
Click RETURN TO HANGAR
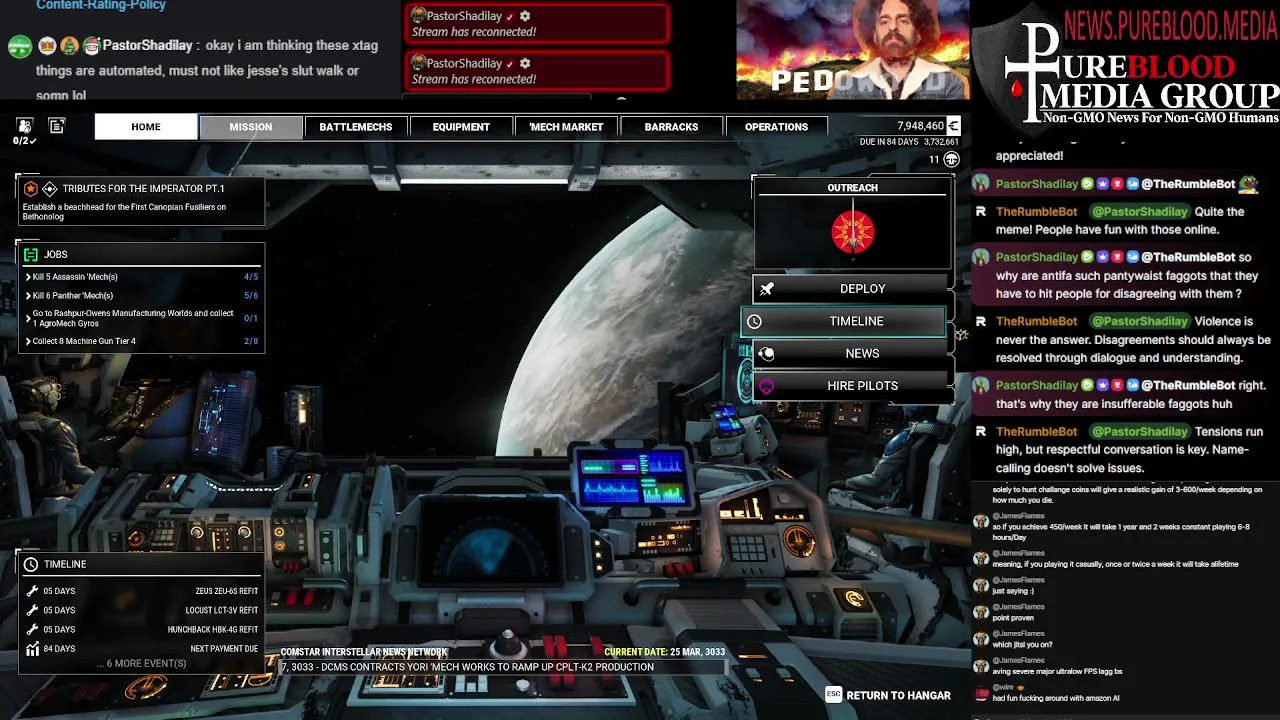pos(898,695)
